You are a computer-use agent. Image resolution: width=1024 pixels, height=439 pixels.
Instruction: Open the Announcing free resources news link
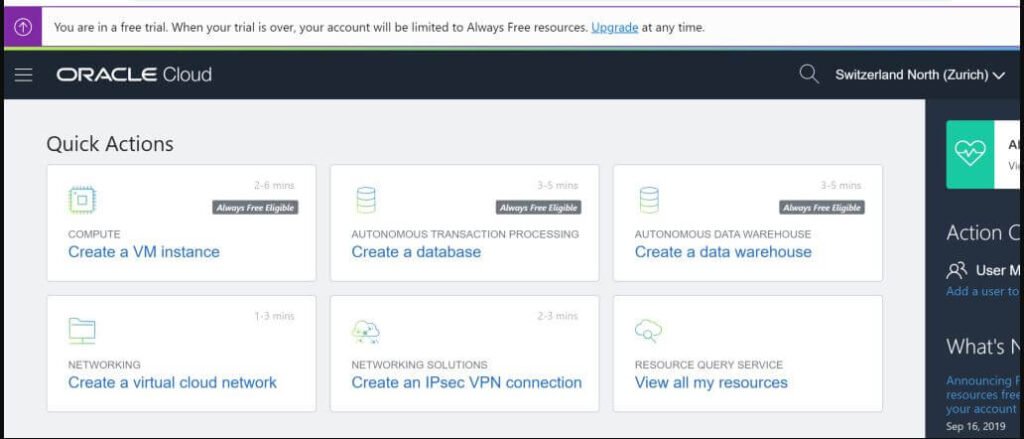click(983, 395)
